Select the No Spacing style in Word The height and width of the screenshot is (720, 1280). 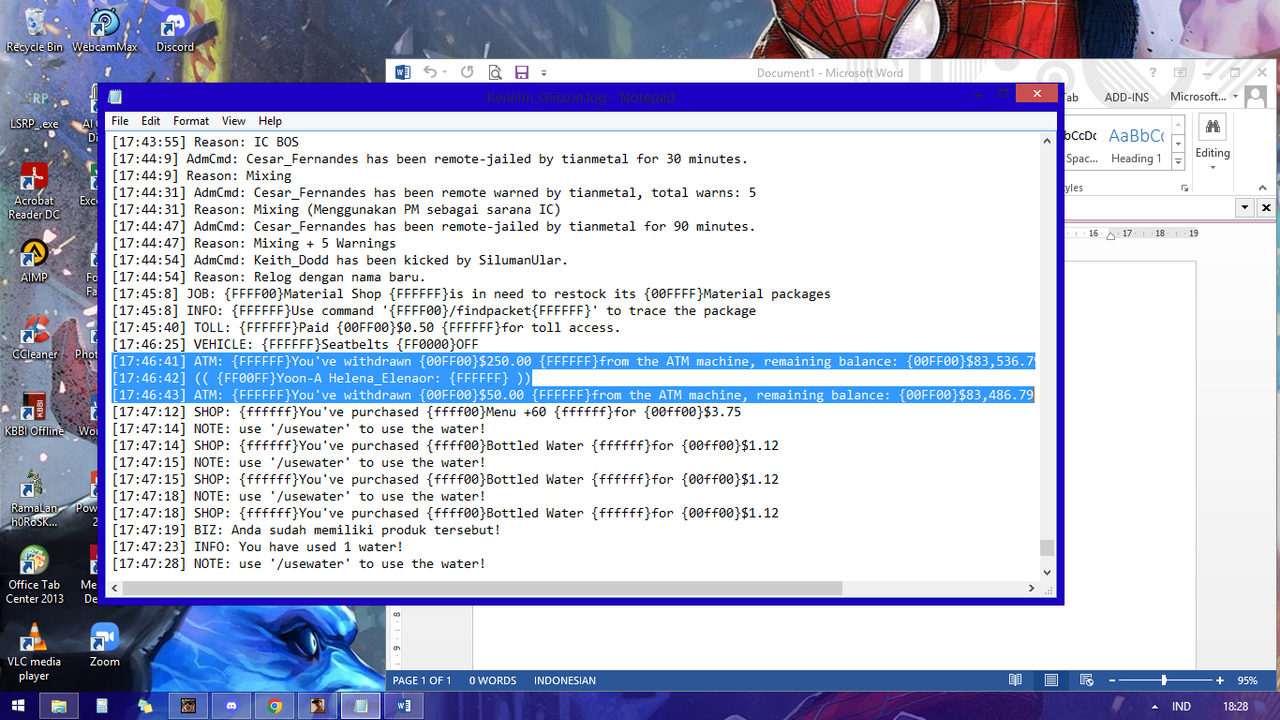(x=1080, y=145)
